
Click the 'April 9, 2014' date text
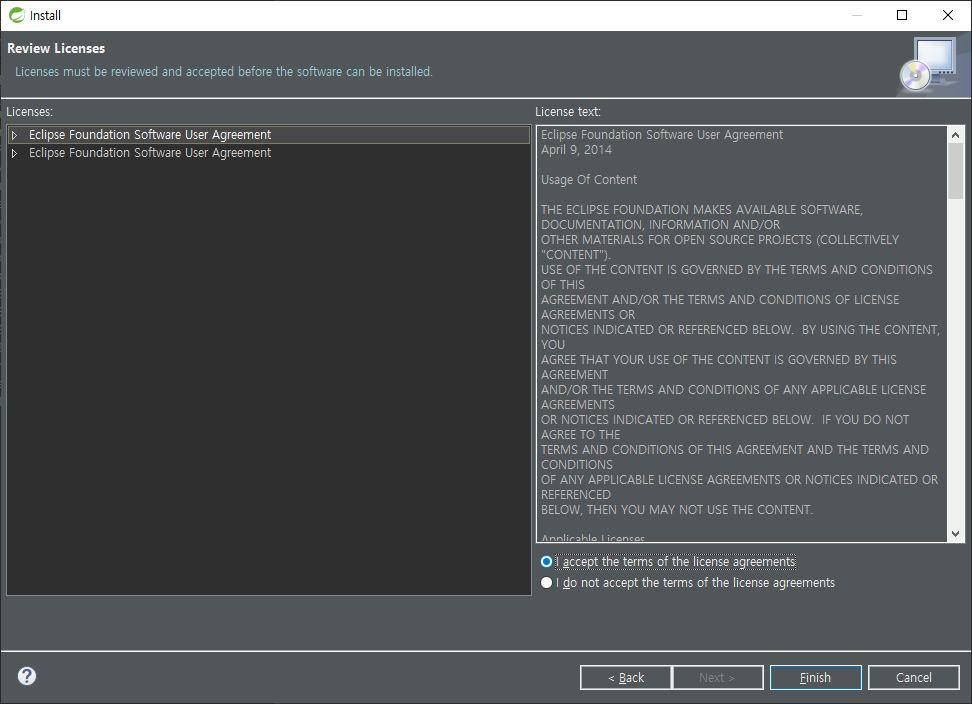click(x=576, y=150)
